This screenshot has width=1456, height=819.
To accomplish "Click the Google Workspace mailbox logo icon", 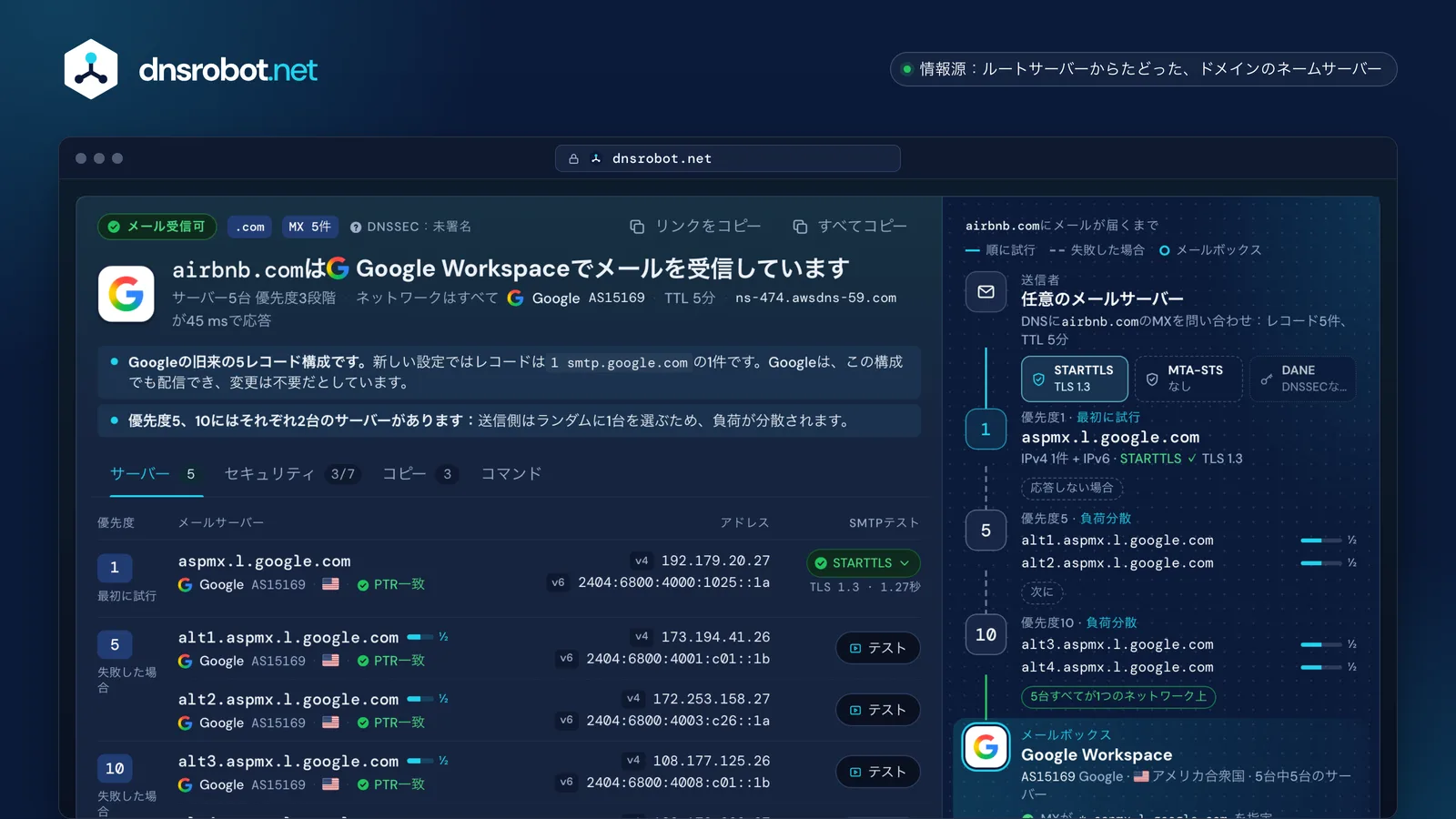I will [x=986, y=747].
